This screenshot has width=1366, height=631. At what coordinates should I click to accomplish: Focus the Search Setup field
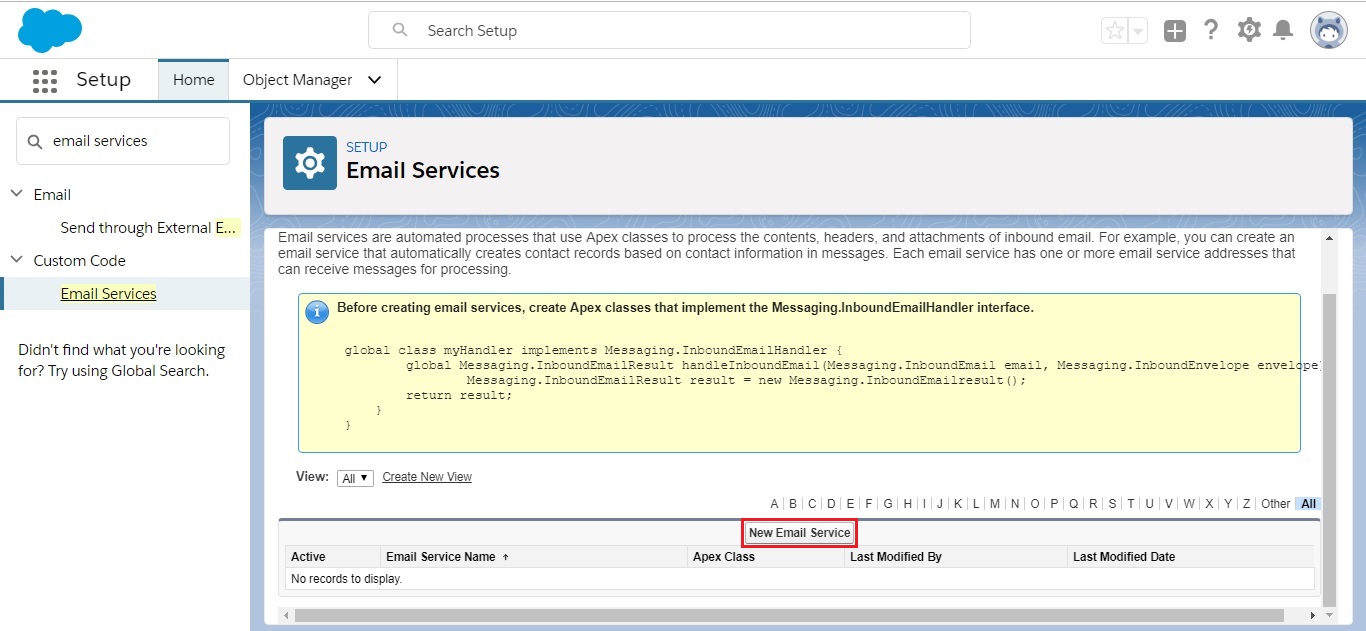pos(669,30)
